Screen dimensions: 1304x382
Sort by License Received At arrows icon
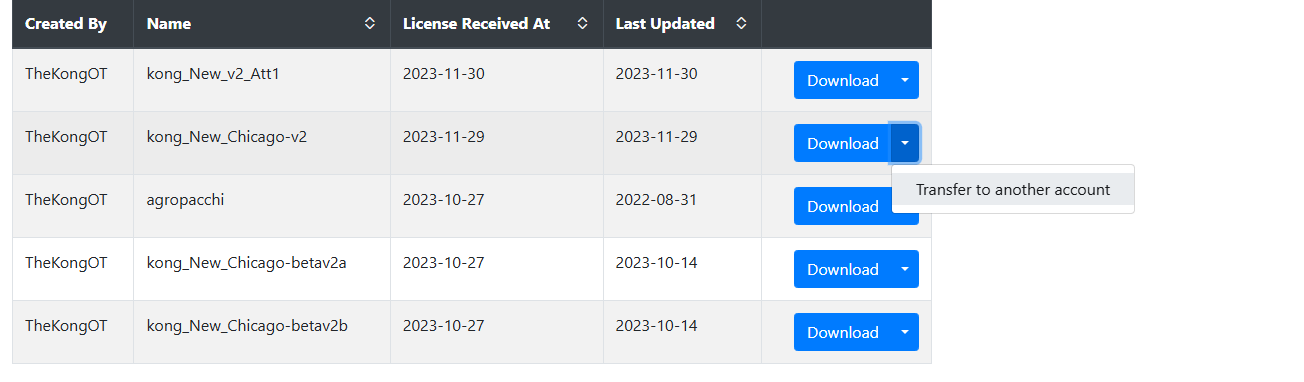pyautogui.click(x=583, y=23)
